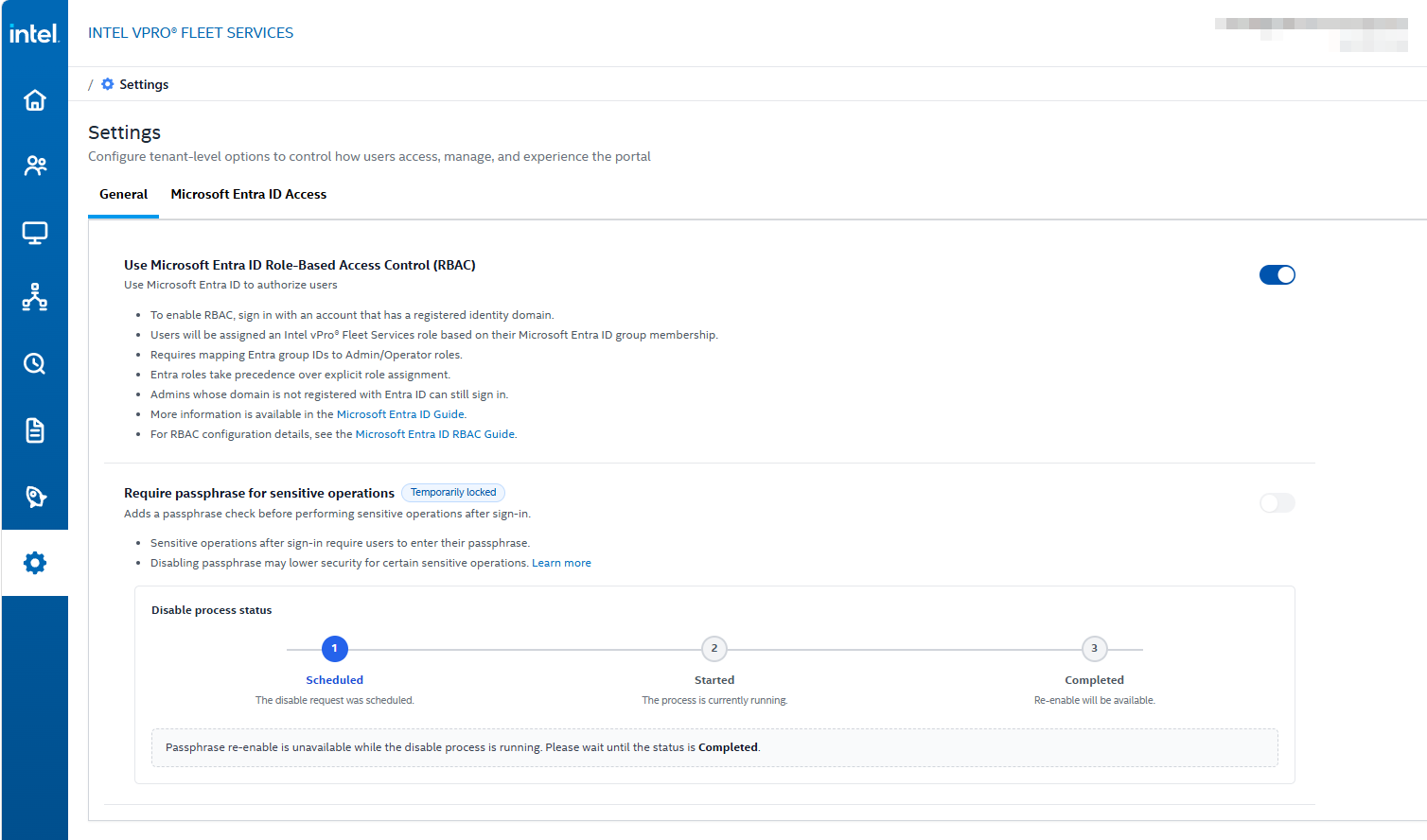Click the breadcrumb gear icon beside Settings

108,84
